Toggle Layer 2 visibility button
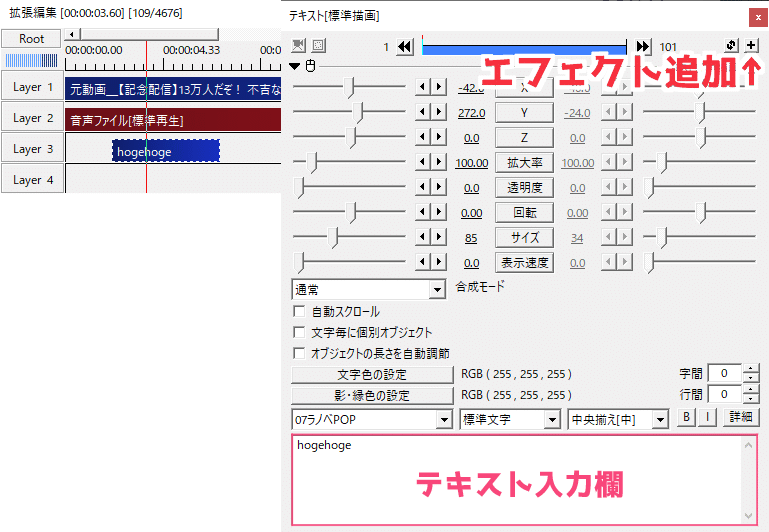Screen dimensions: 769x532 click(32, 118)
